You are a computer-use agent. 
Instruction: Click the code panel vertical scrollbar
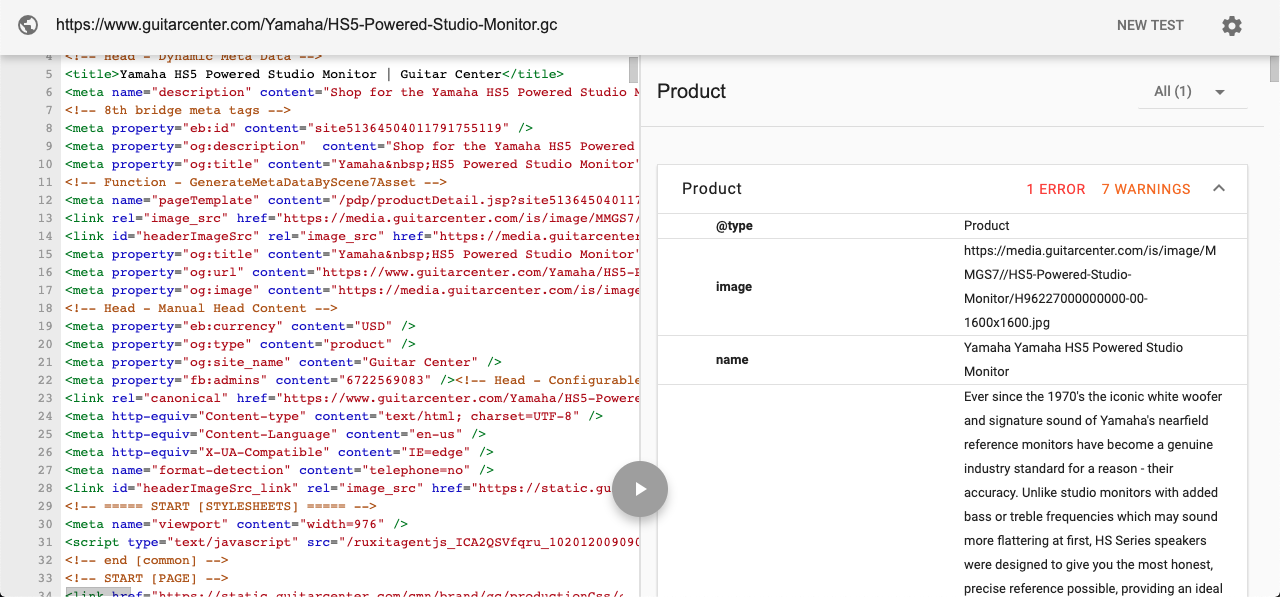coord(633,69)
